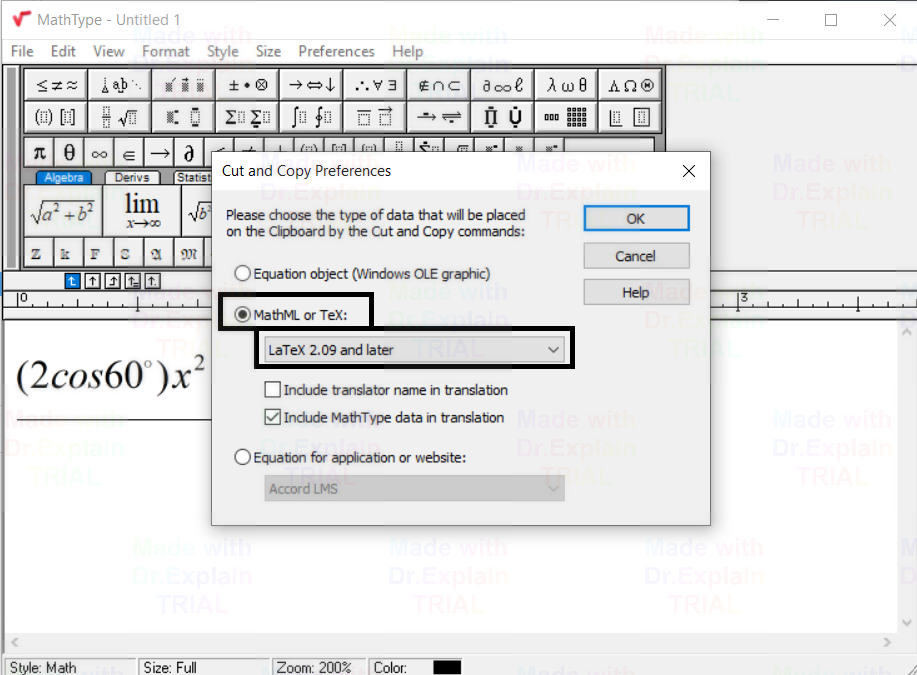Insert the Fraktur A symbol
The height and width of the screenshot is (675, 917).
tap(156, 254)
